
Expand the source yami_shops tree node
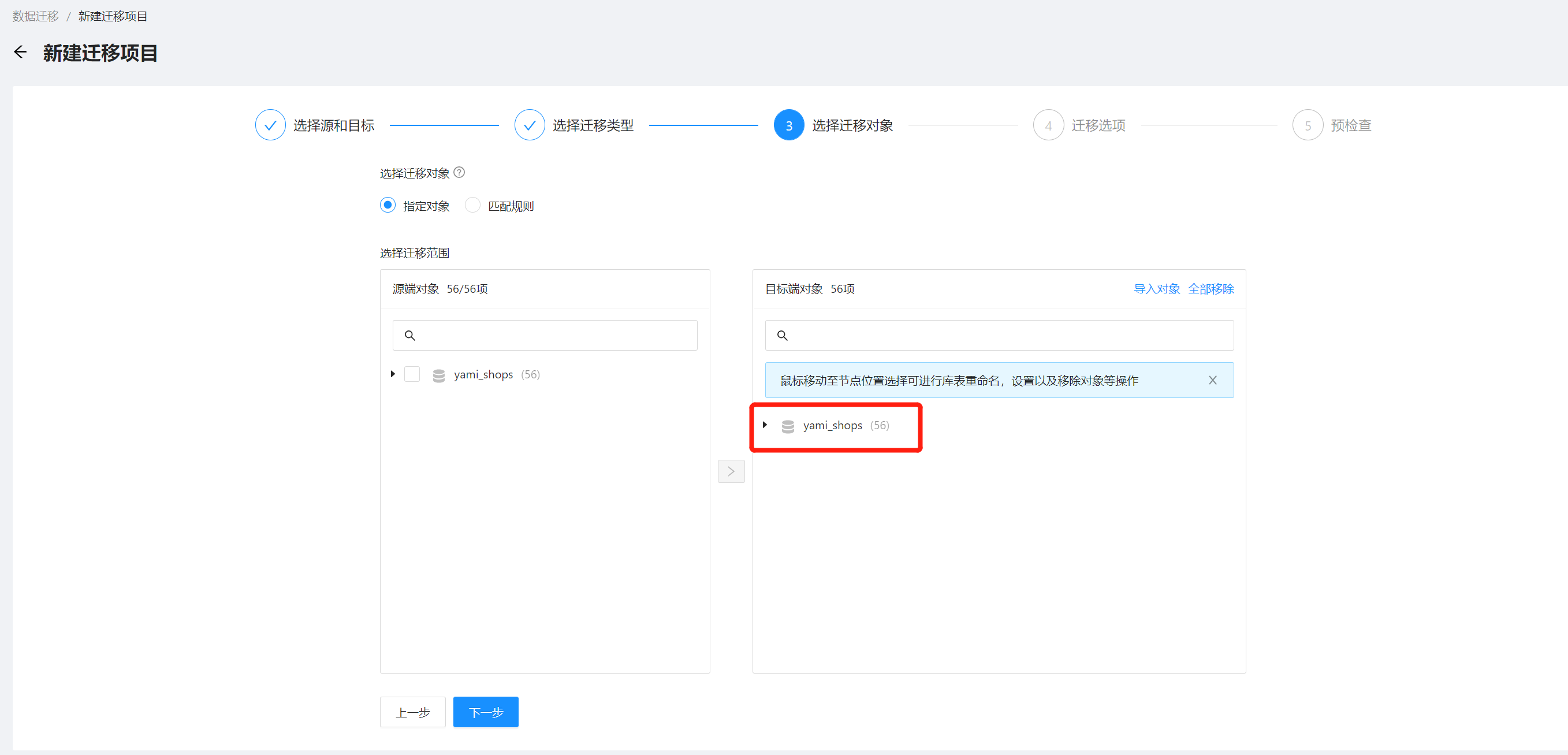coord(393,374)
